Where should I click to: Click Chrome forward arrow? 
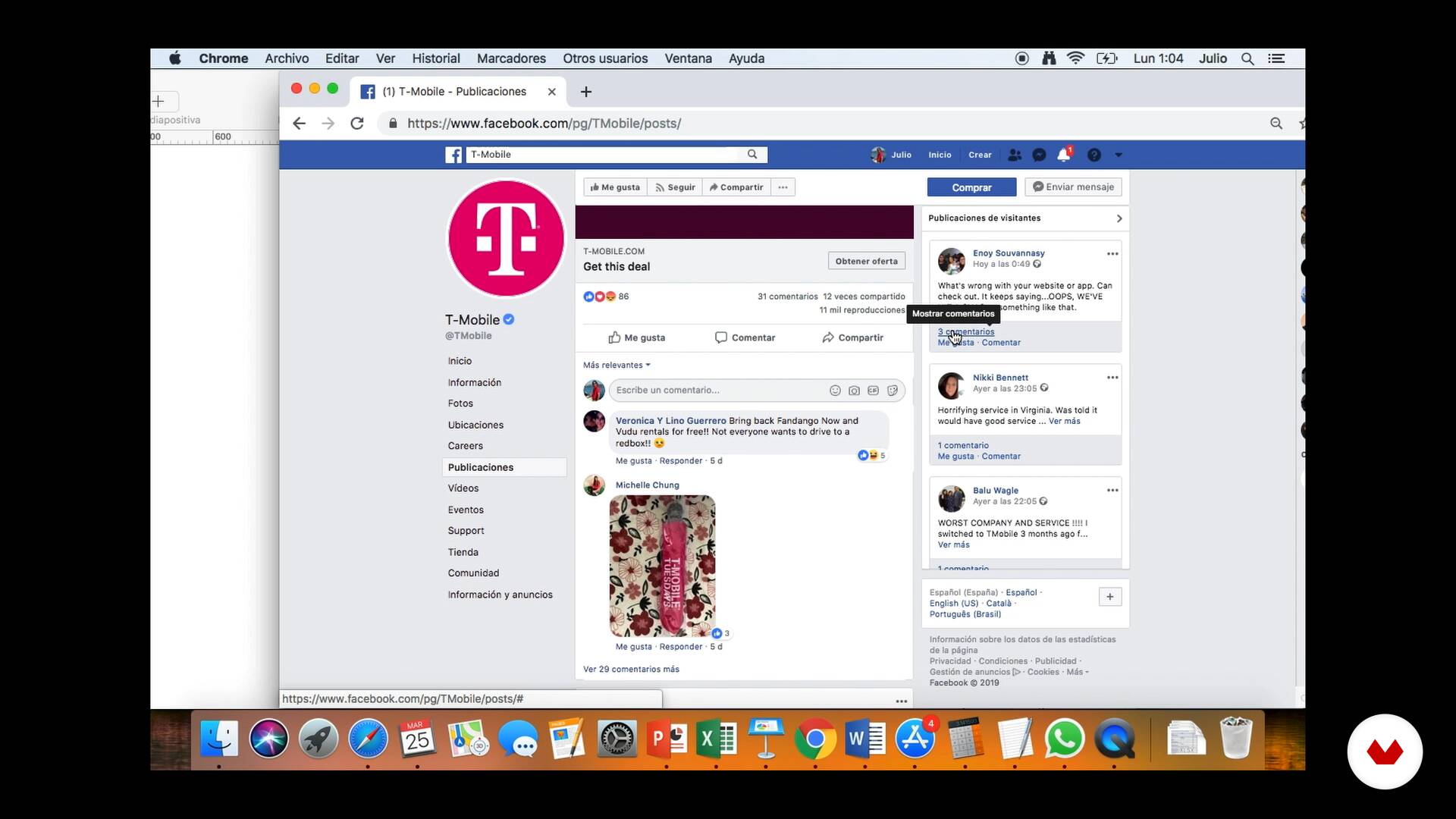[328, 124]
